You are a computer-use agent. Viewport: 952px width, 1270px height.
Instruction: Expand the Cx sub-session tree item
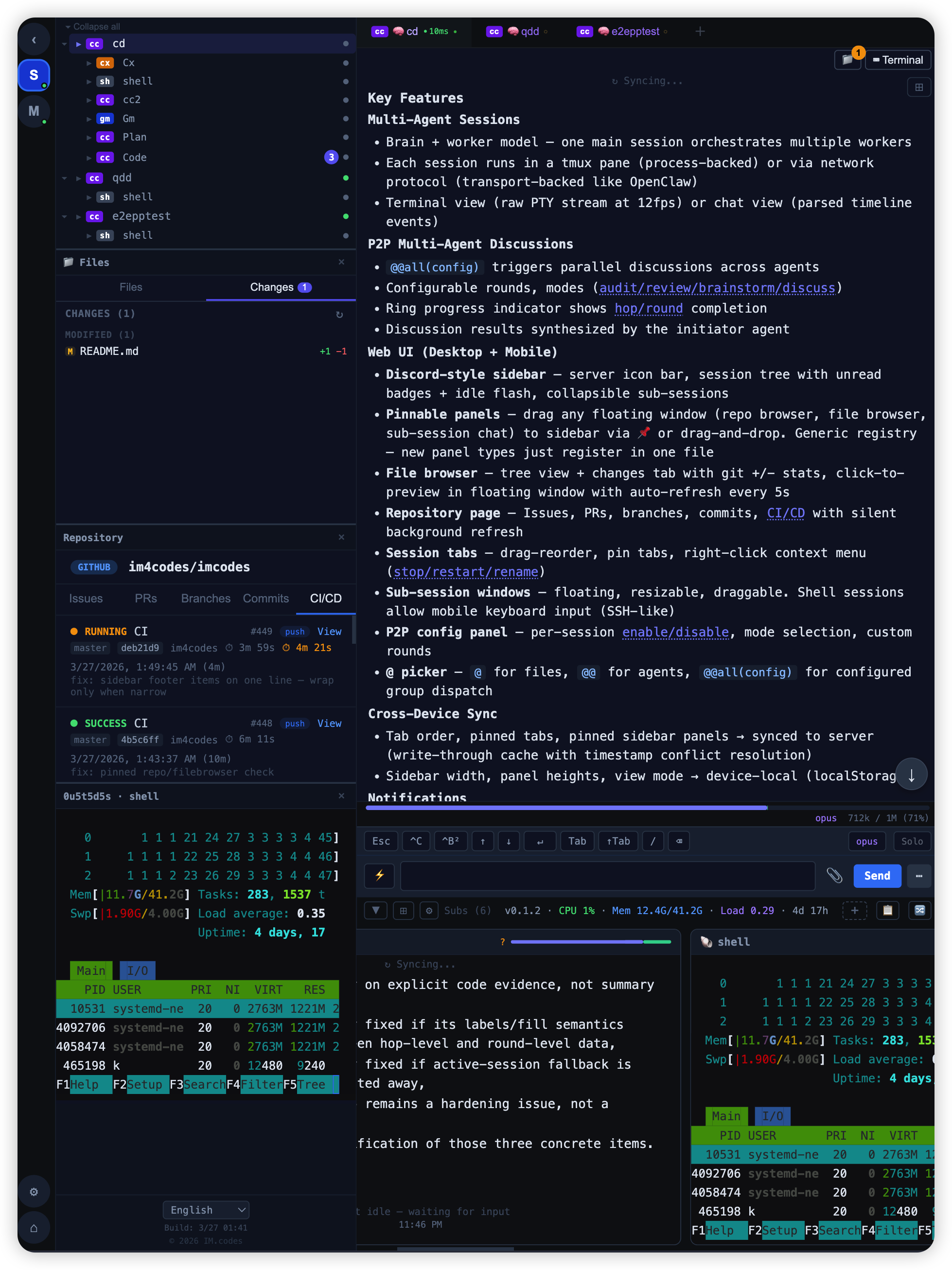tap(89, 63)
